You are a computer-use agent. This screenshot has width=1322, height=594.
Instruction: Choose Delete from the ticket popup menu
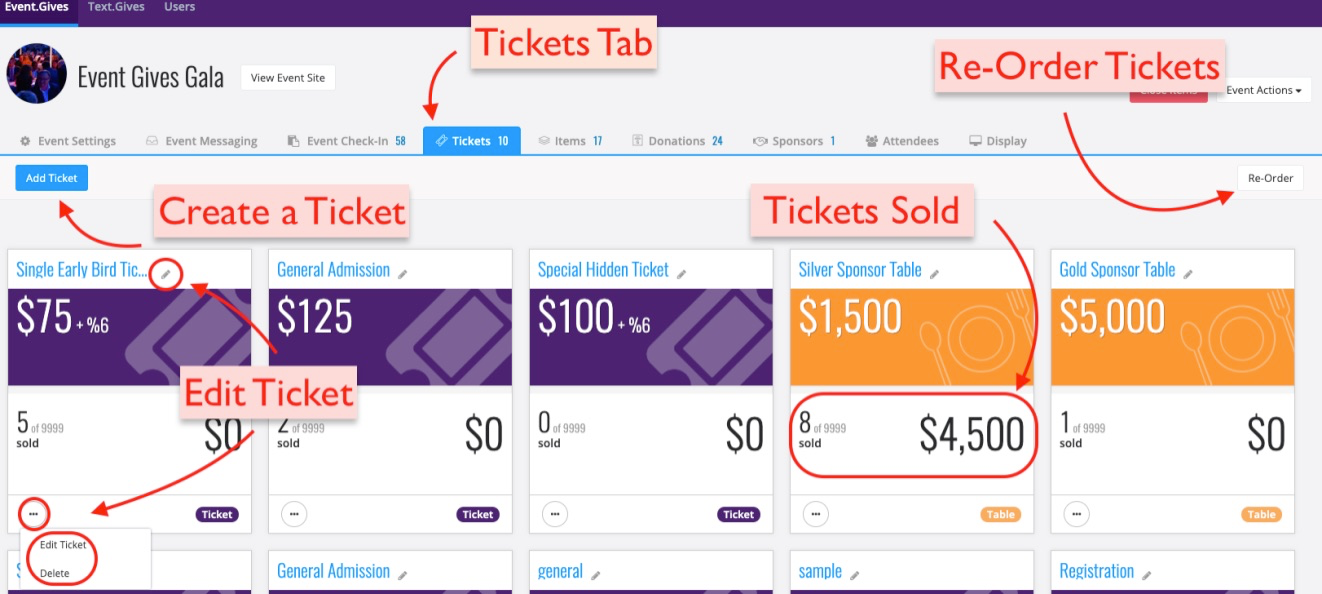coord(55,573)
